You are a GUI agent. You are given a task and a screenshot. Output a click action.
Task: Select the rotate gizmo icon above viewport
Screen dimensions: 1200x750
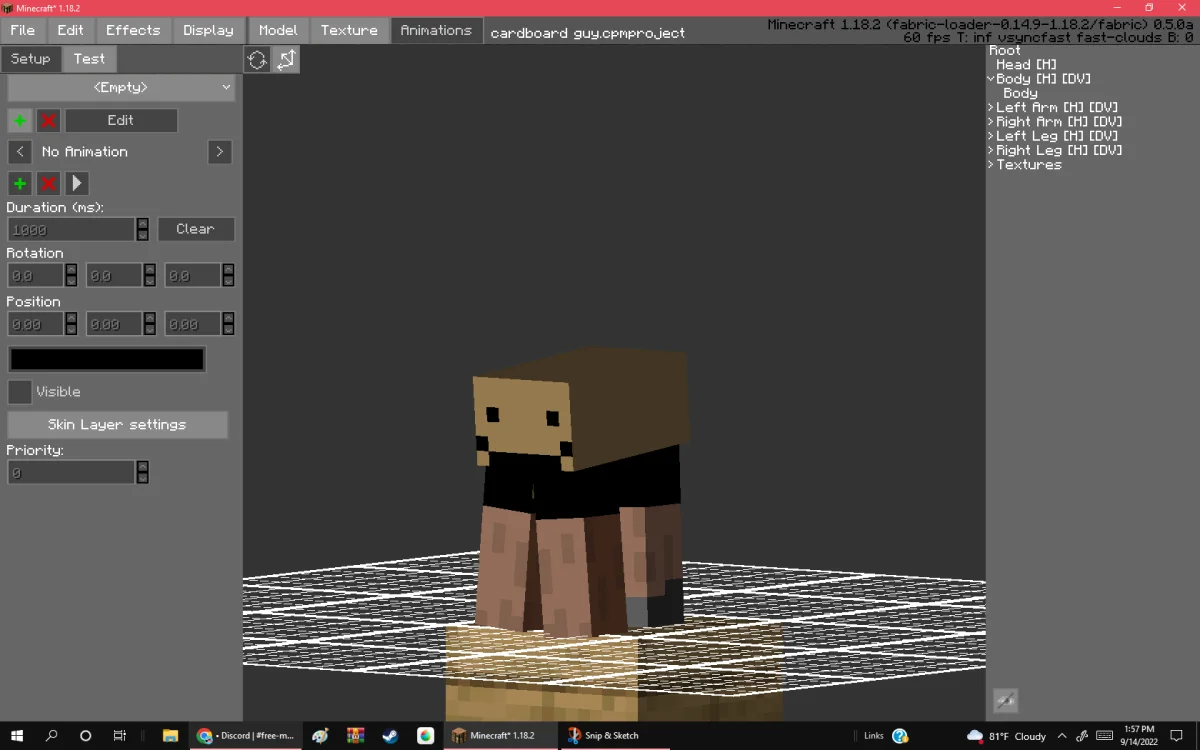click(257, 60)
